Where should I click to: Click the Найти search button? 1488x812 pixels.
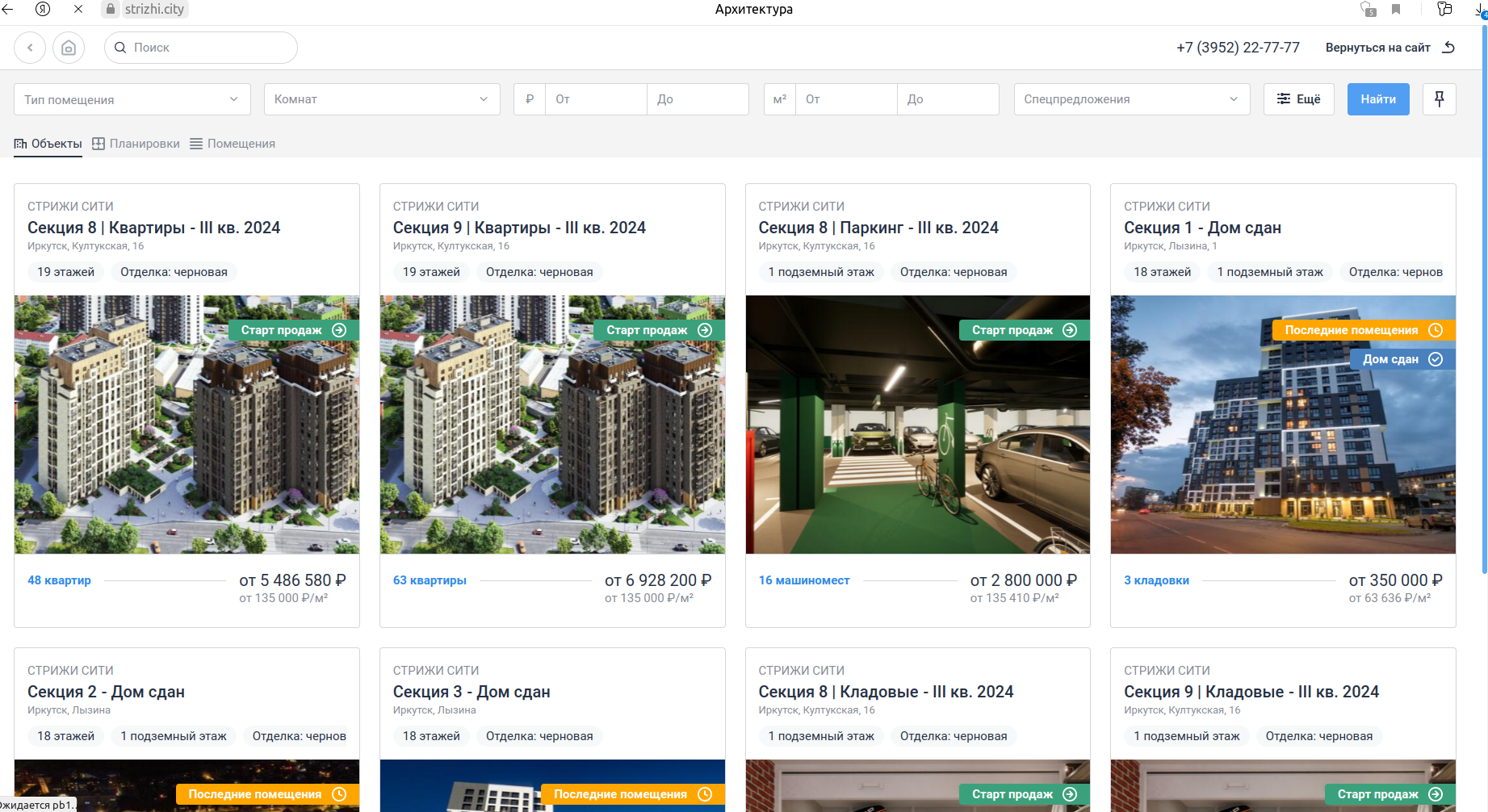tap(1378, 99)
